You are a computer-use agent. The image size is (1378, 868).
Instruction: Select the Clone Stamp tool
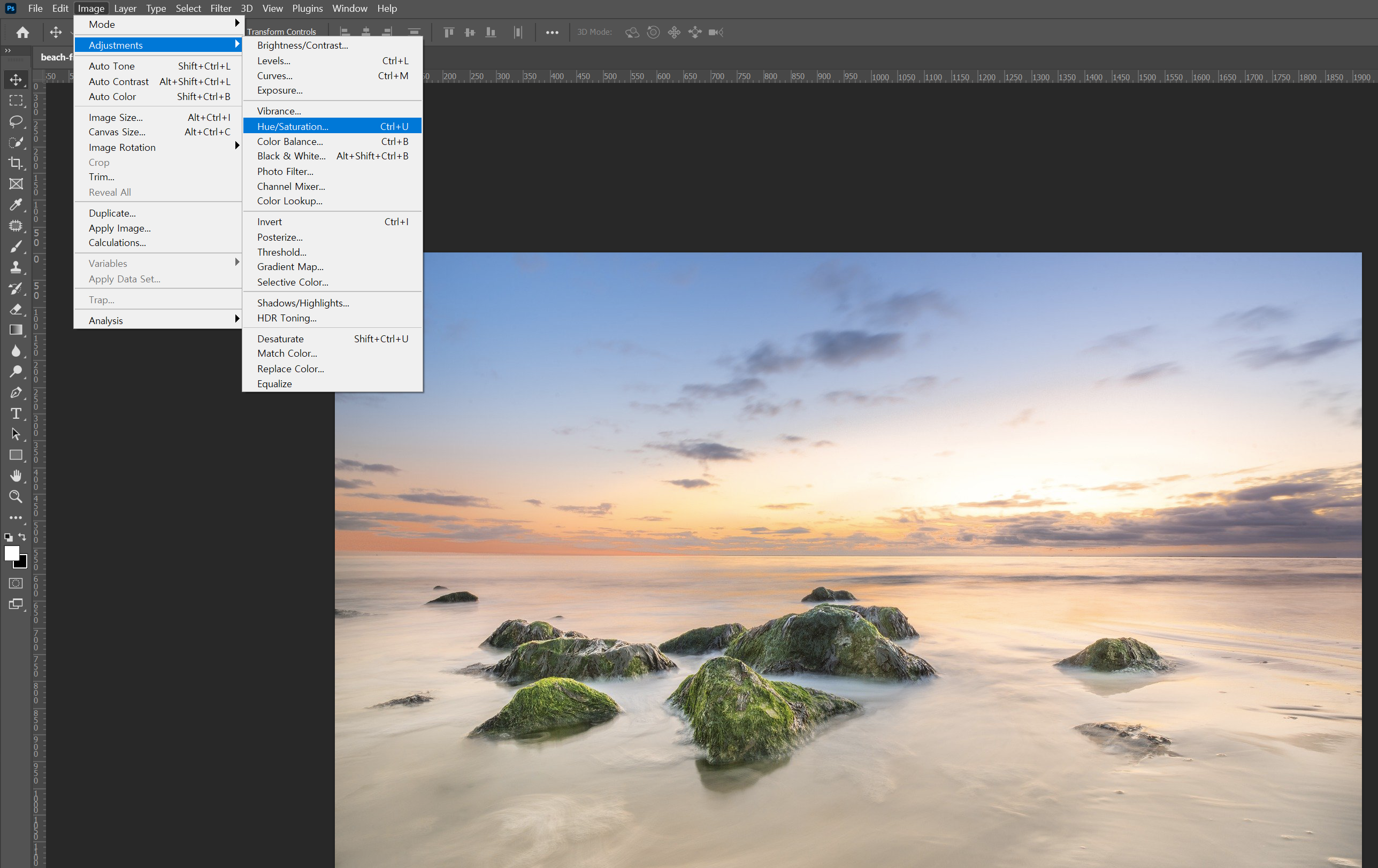(16, 267)
